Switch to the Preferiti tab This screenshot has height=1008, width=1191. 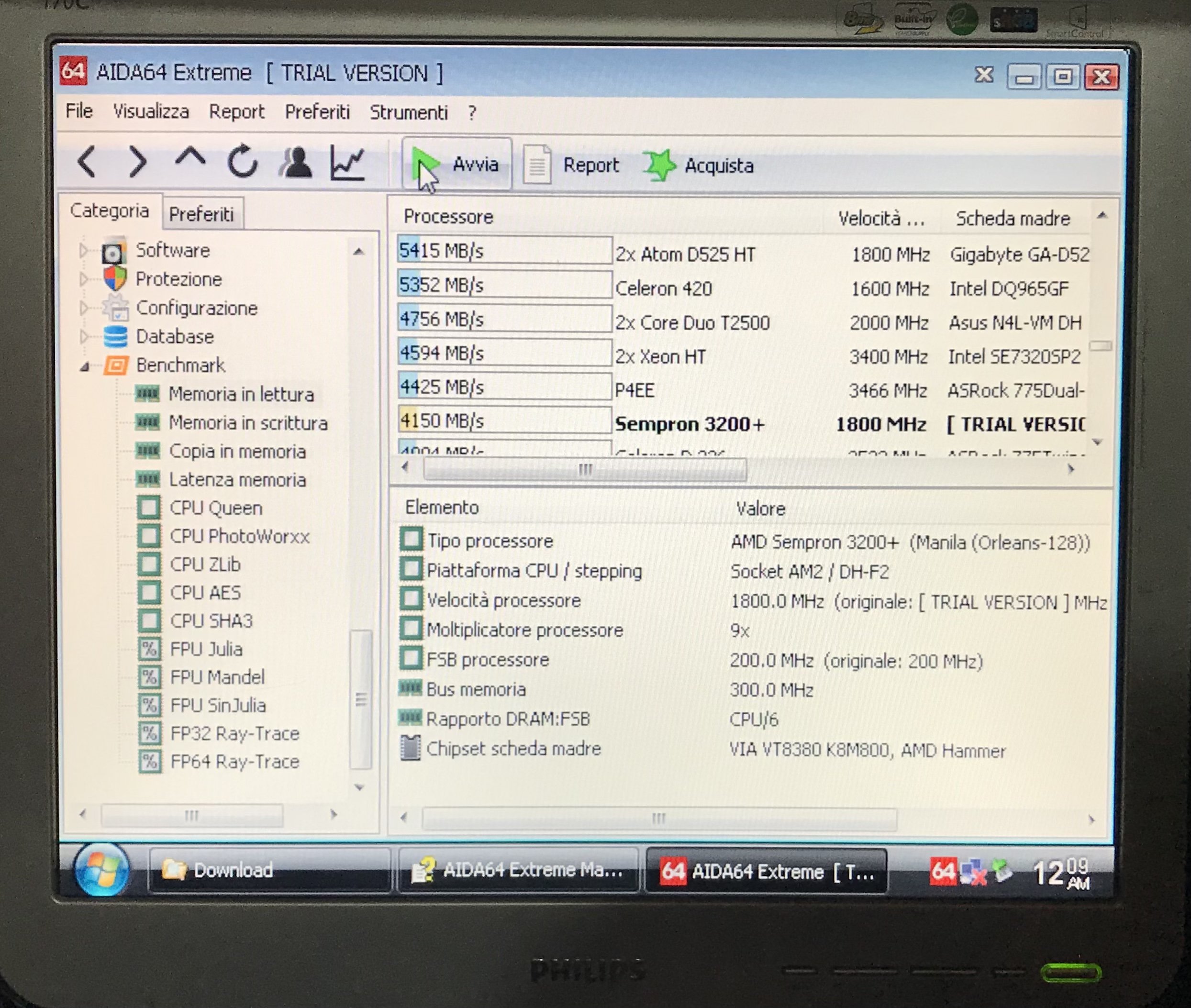201,214
